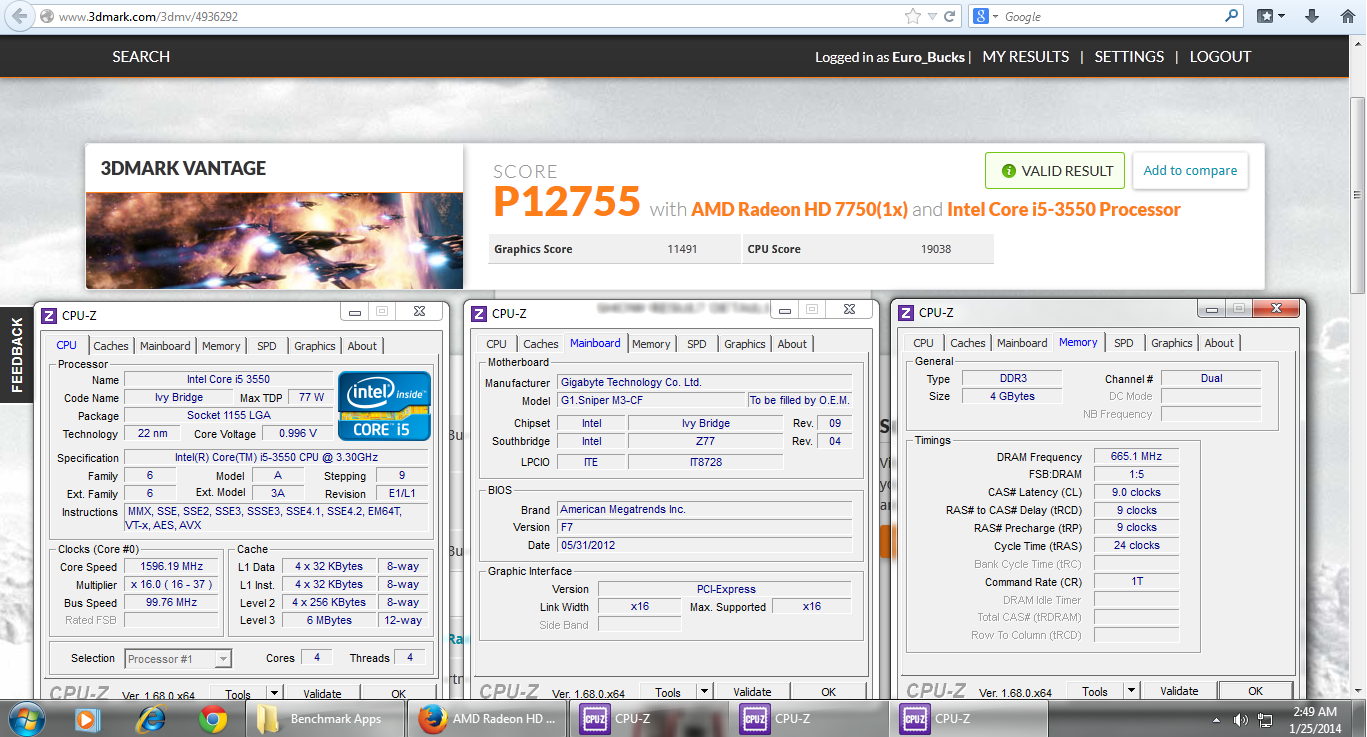The image size is (1367, 737).
Task: Click LOGOUT link
Action: pos(1220,57)
